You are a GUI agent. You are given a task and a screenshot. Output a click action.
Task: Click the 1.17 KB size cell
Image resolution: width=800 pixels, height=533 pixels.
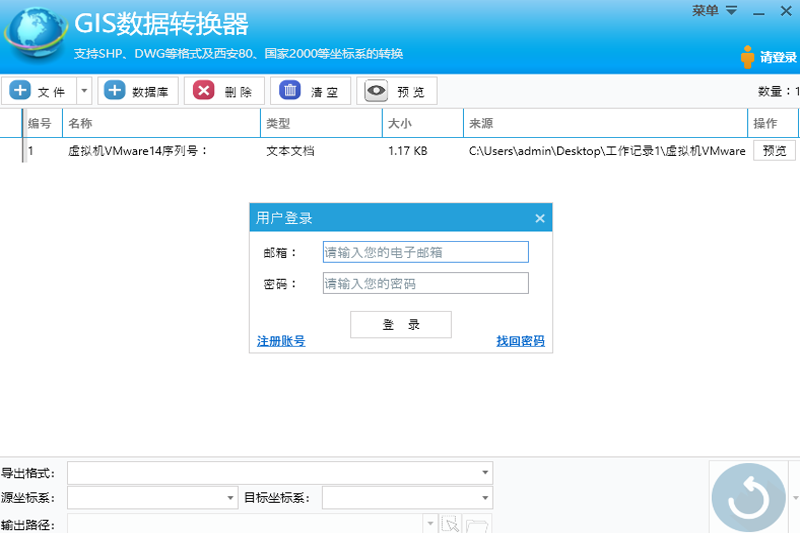(x=408, y=151)
